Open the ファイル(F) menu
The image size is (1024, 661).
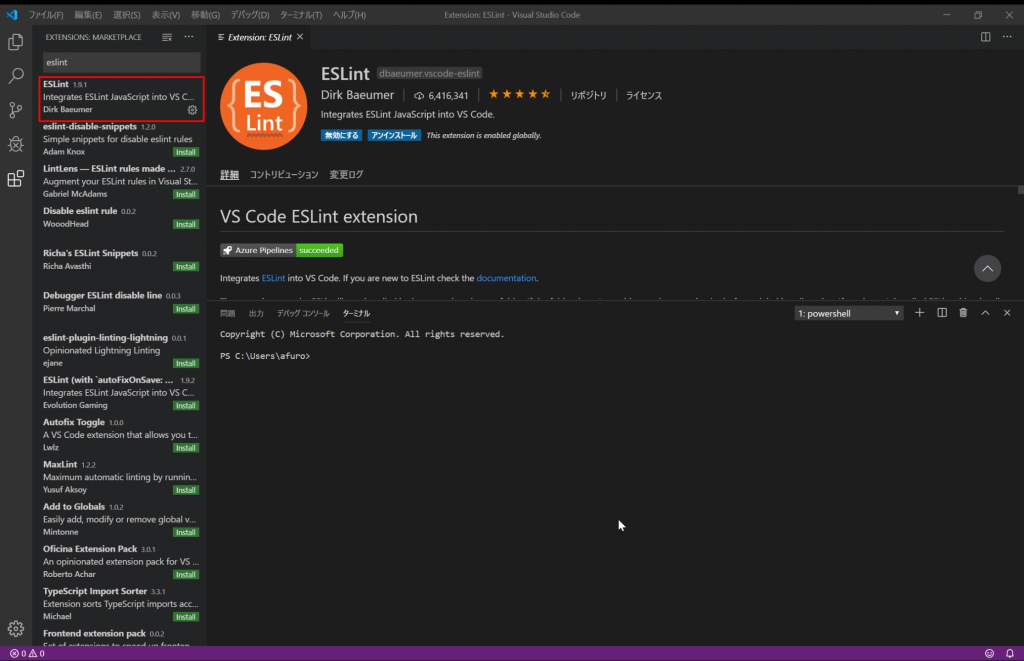(x=46, y=14)
